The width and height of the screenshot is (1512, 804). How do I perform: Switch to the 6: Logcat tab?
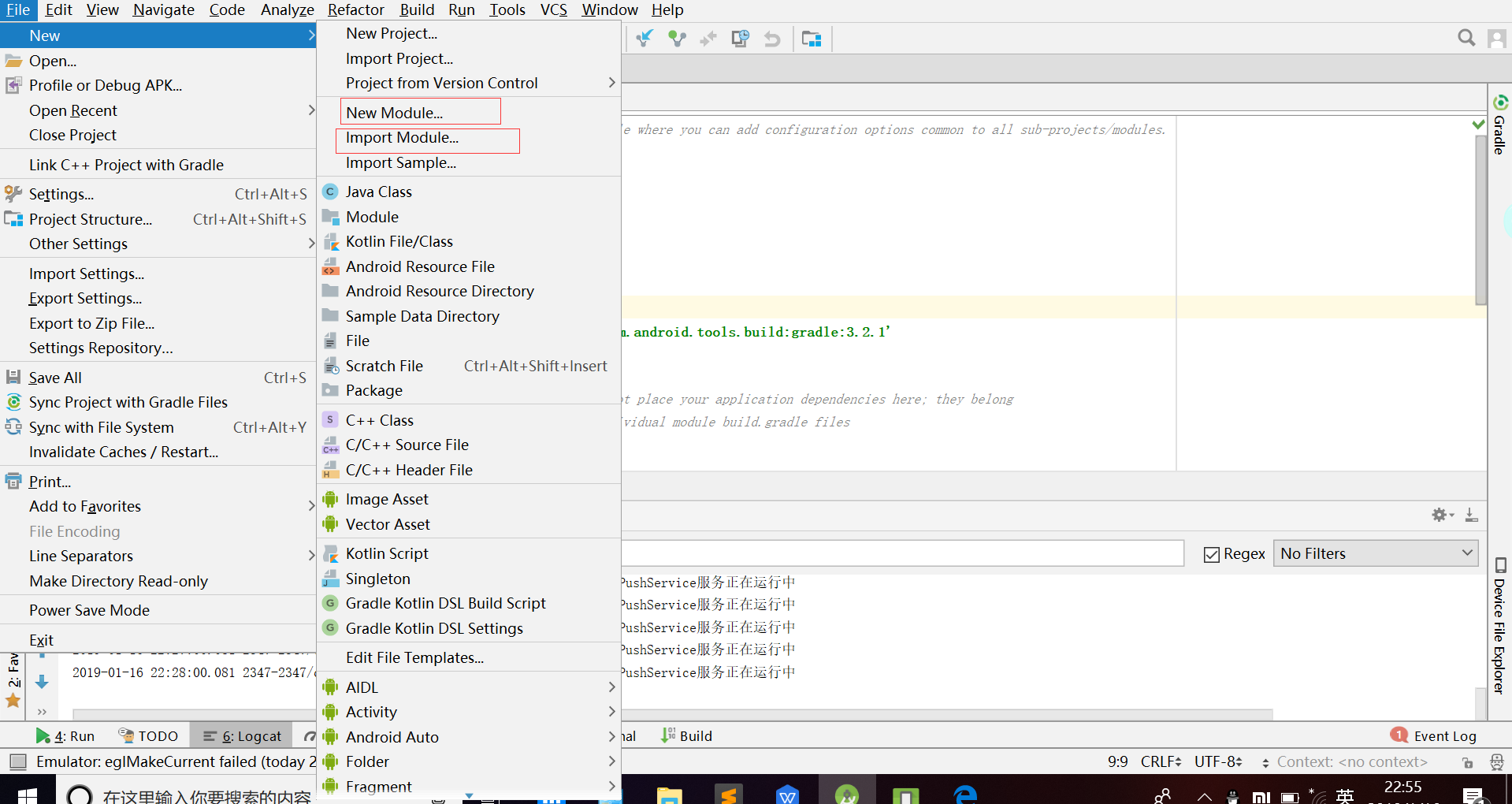[x=242, y=736]
